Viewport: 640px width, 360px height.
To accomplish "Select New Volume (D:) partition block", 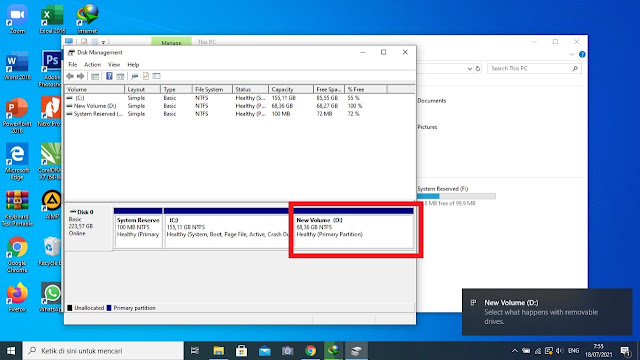I will [x=353, y=227].
